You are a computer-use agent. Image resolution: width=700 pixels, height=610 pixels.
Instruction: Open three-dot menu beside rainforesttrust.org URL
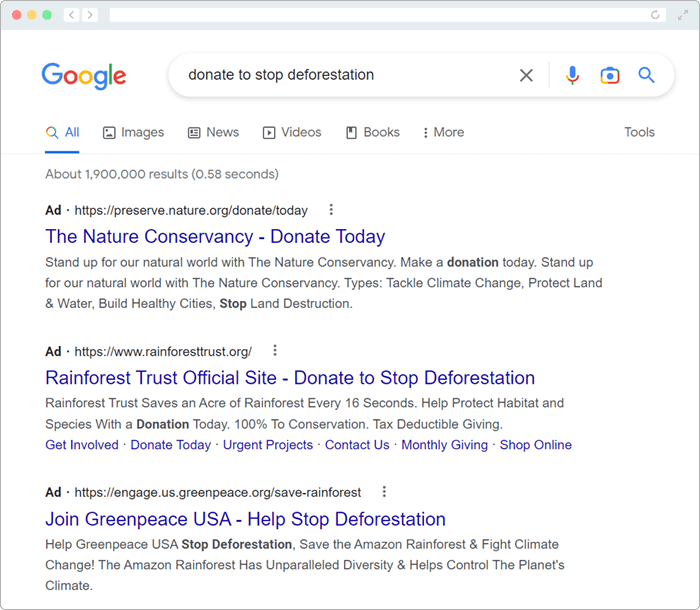click(x=275, y=351)
